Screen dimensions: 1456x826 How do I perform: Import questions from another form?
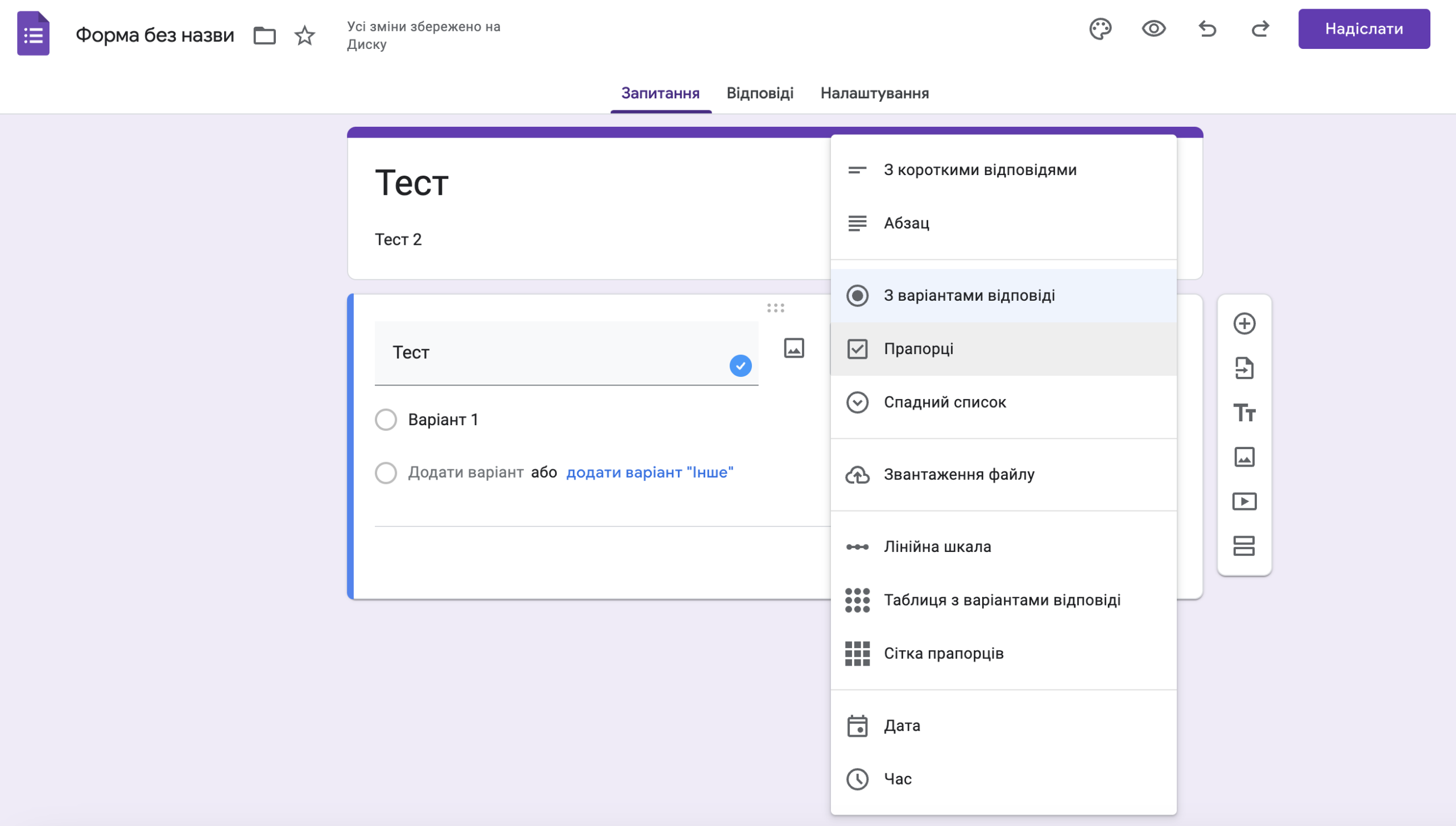pyautogui.click(x=1244, y=368)
